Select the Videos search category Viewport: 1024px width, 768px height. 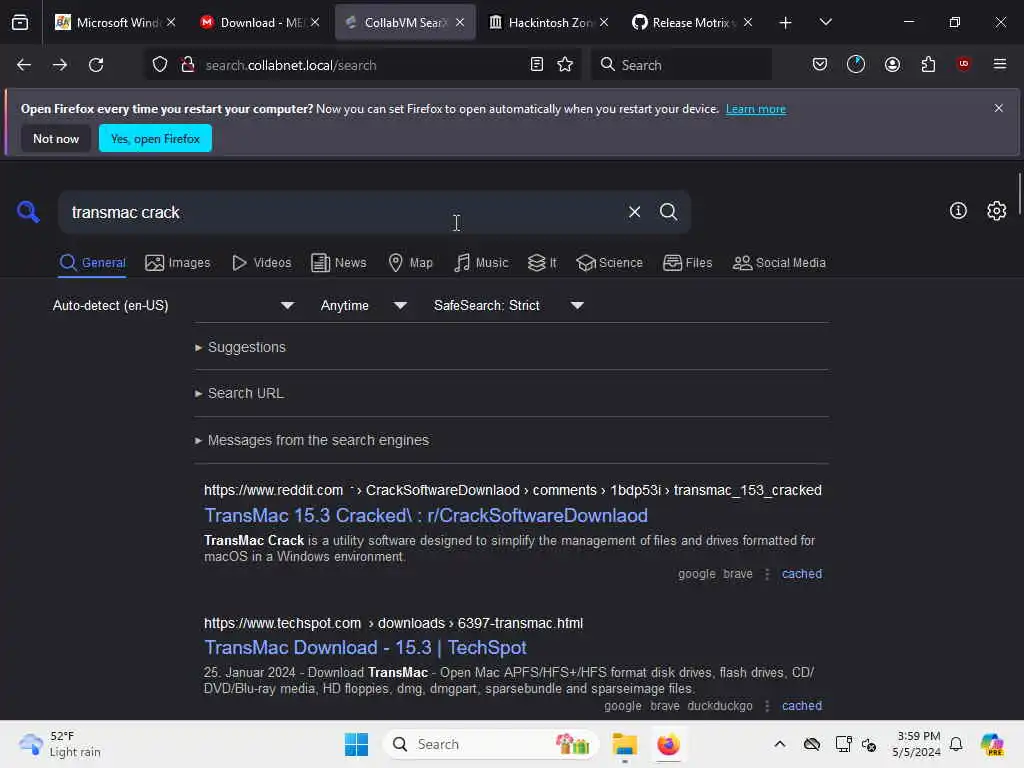point(262,263)
